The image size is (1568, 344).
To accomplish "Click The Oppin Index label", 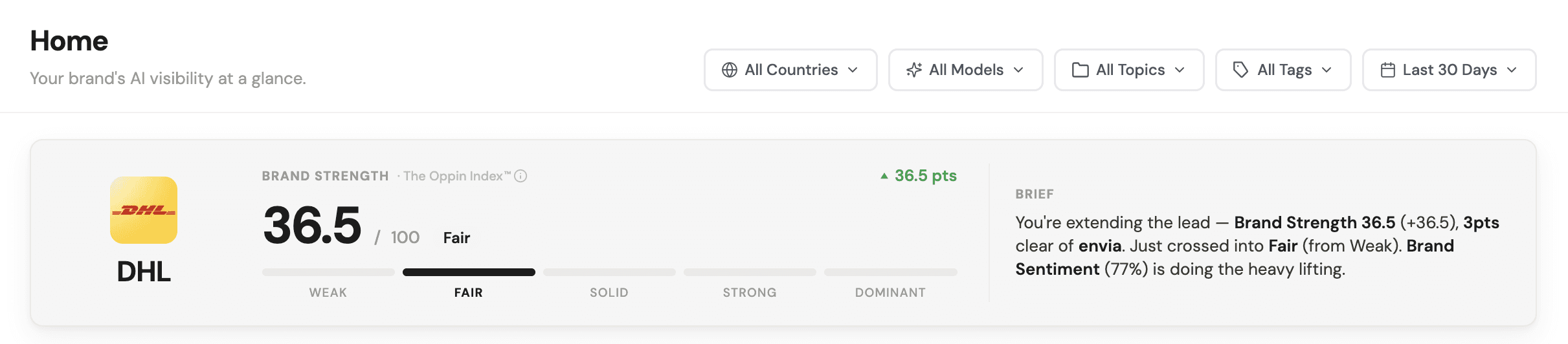I will (457, 176).
